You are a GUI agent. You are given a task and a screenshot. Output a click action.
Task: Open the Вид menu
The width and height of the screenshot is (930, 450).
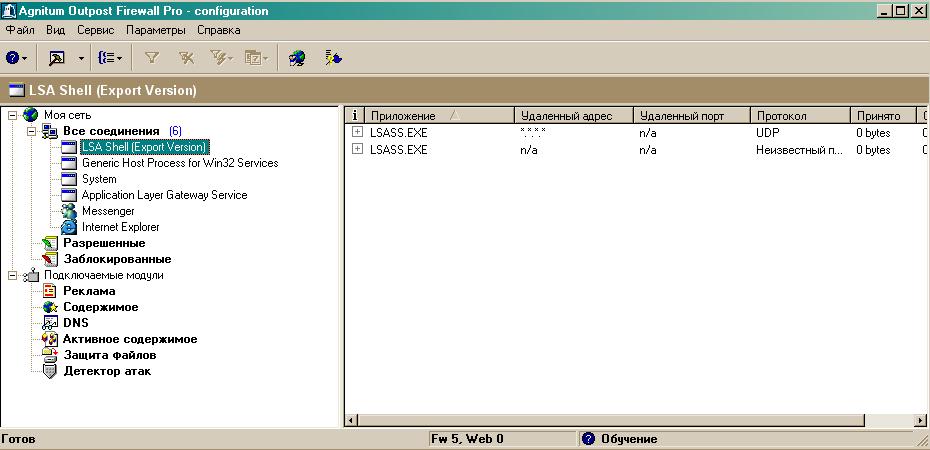(55, 30)
